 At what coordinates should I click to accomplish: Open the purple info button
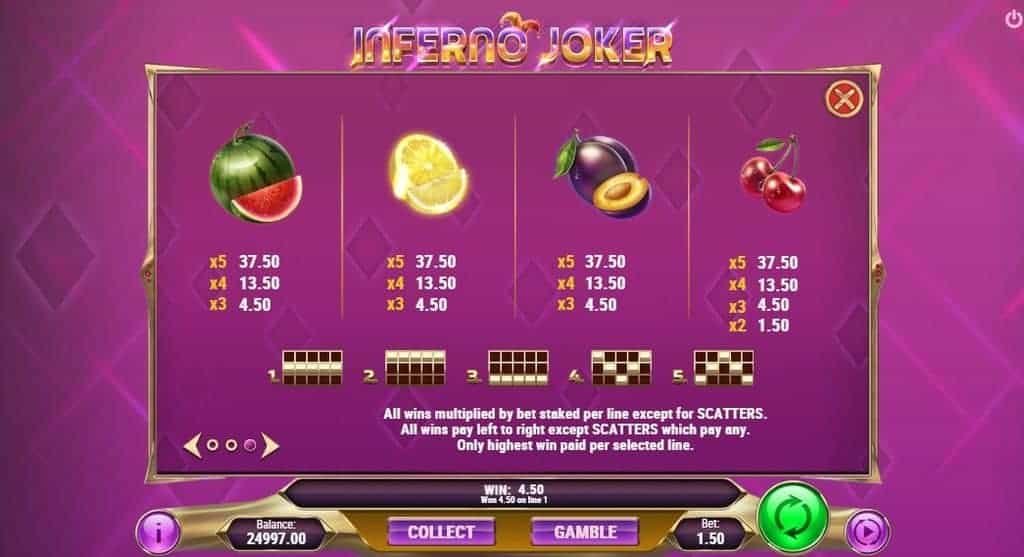[157, 532]
